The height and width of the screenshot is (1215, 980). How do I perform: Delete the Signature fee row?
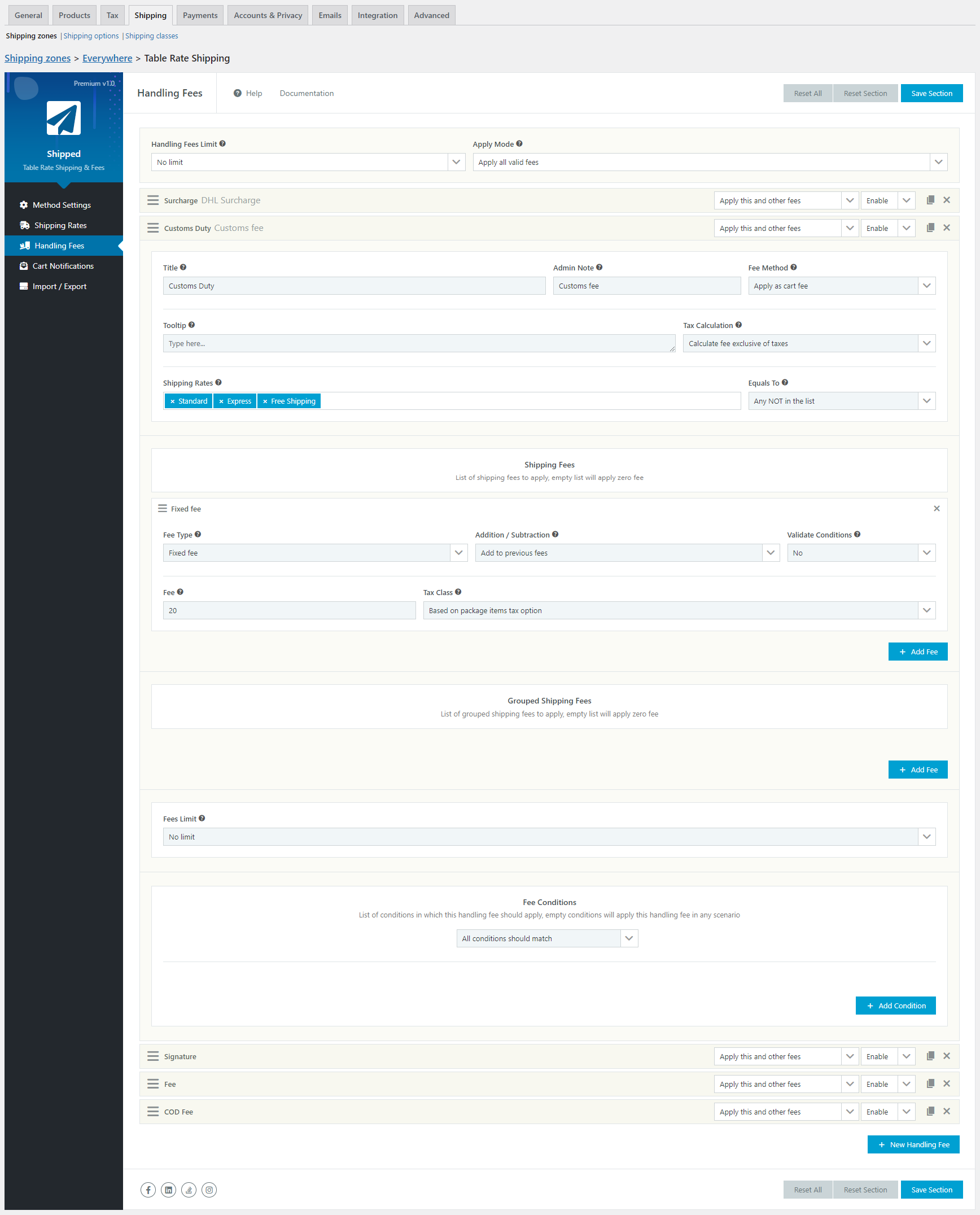[x=947, y=1056]
